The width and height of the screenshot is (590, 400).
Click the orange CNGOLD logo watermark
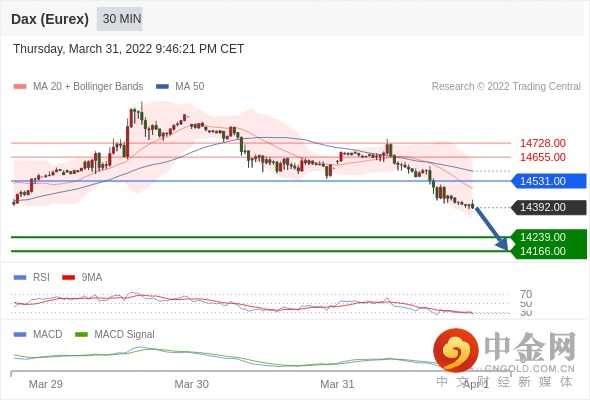tap(456, 350)
